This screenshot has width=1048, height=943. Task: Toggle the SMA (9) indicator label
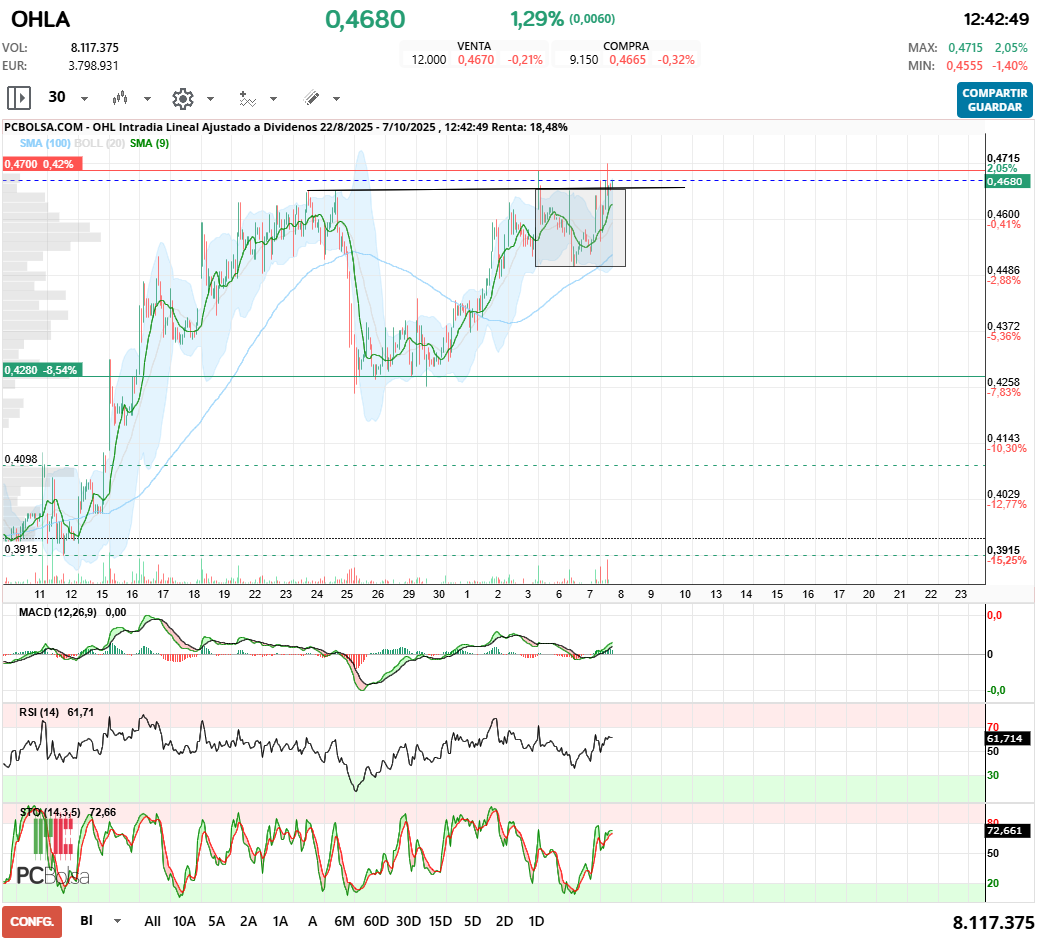pos(149,143)
